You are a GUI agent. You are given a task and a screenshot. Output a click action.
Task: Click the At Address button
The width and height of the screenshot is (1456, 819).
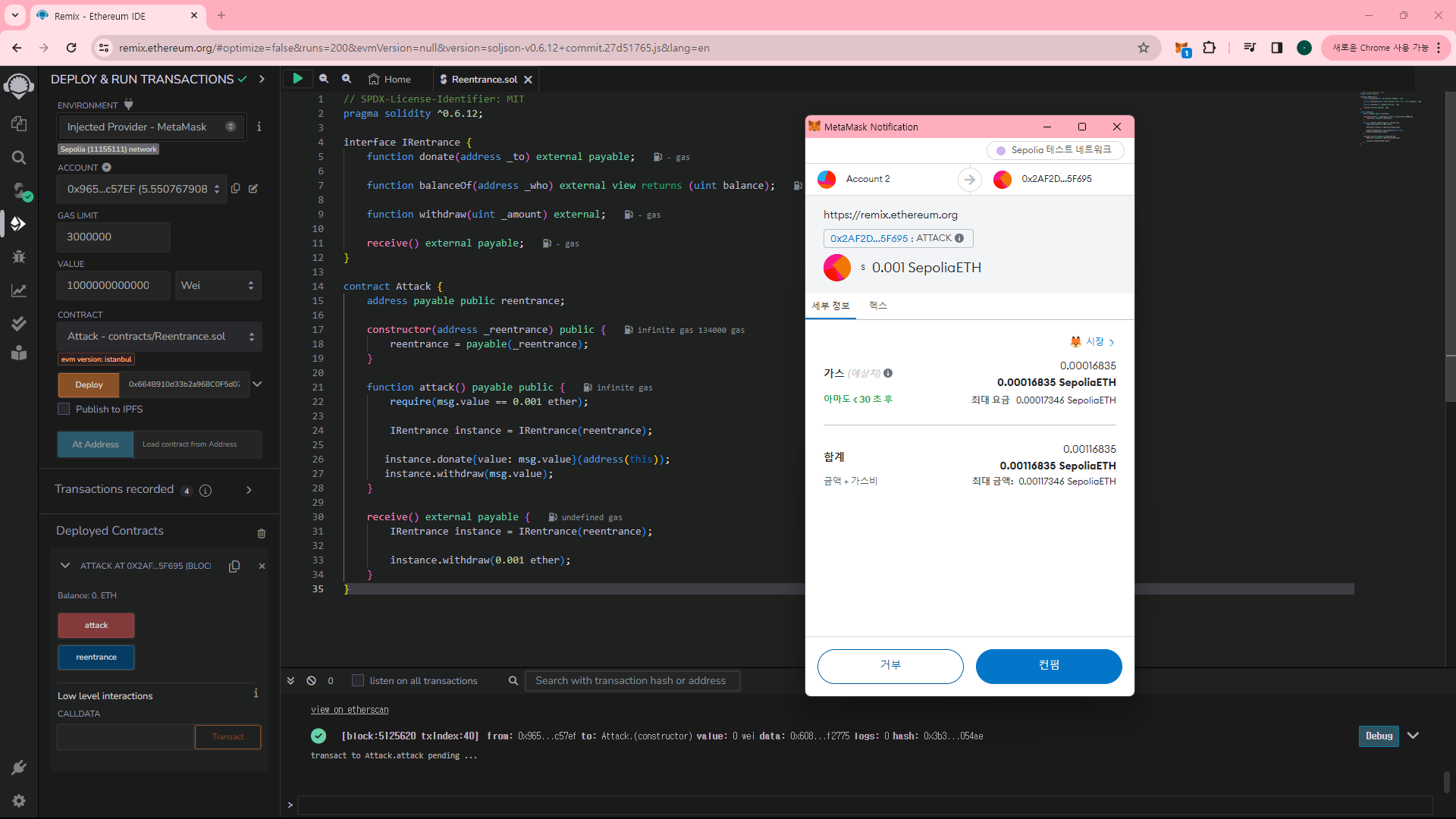pos(96,444)
